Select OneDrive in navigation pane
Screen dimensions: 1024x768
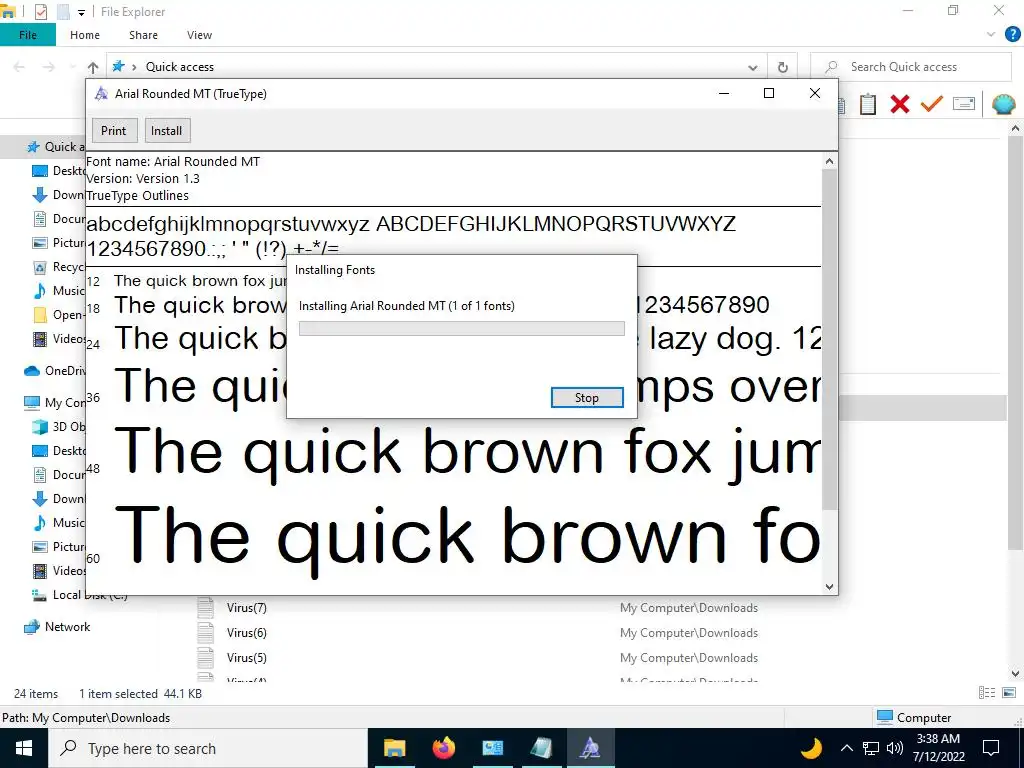55,371
